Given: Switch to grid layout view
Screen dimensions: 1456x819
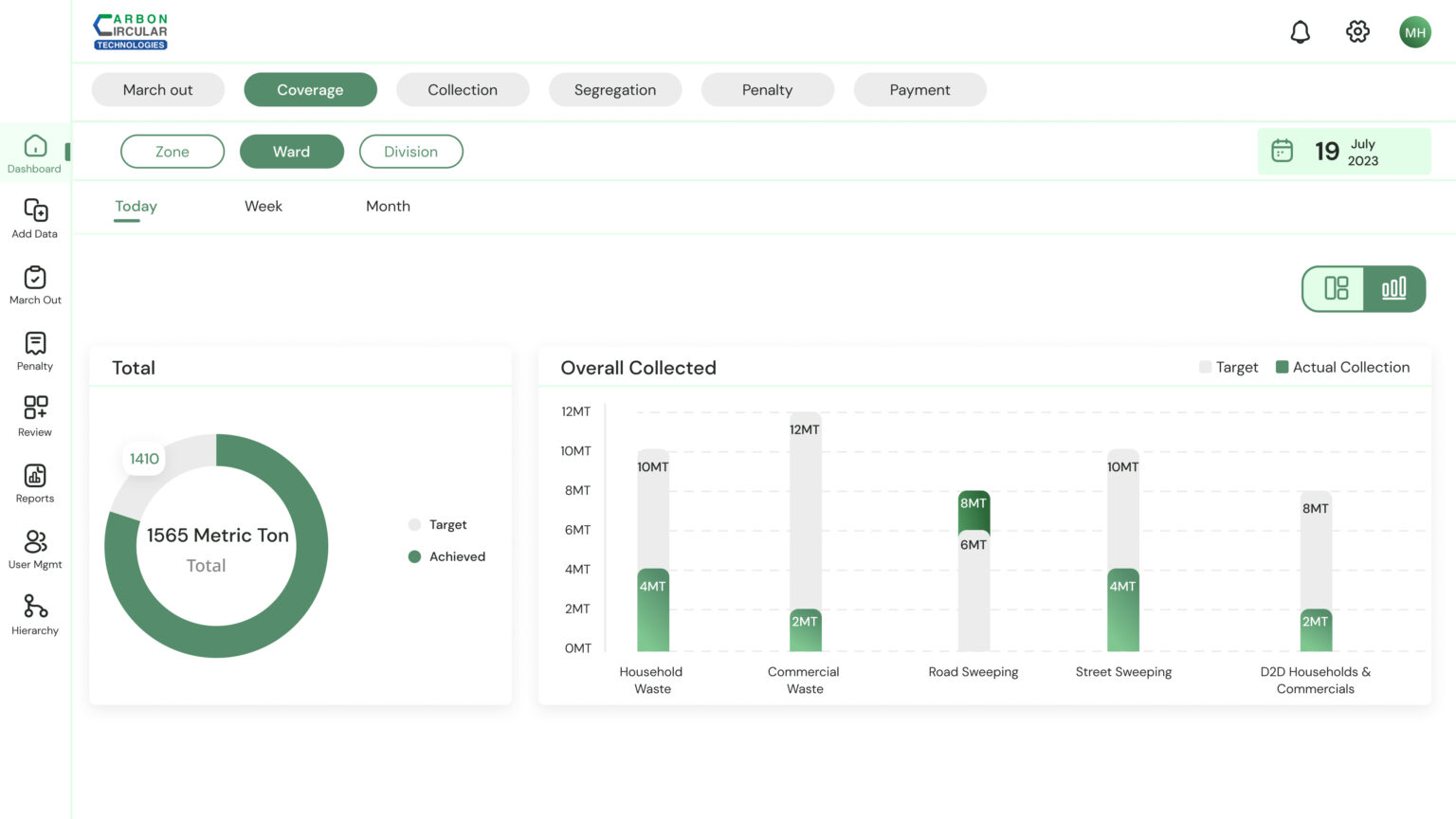Looking at the screenshot, I should pyautogui.click(x=1335, y=288).
